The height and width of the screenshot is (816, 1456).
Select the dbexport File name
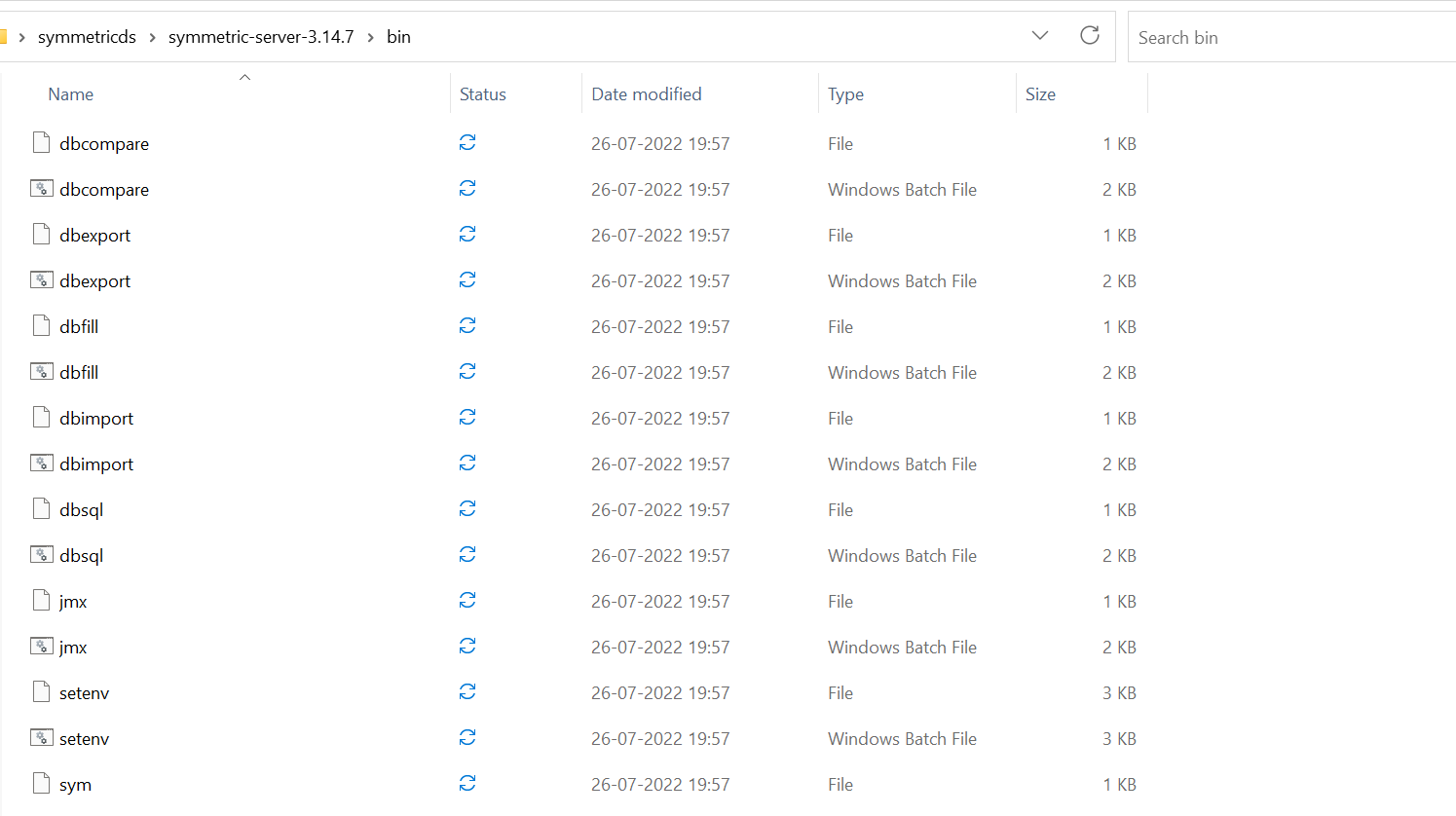[x=94, y=236]
